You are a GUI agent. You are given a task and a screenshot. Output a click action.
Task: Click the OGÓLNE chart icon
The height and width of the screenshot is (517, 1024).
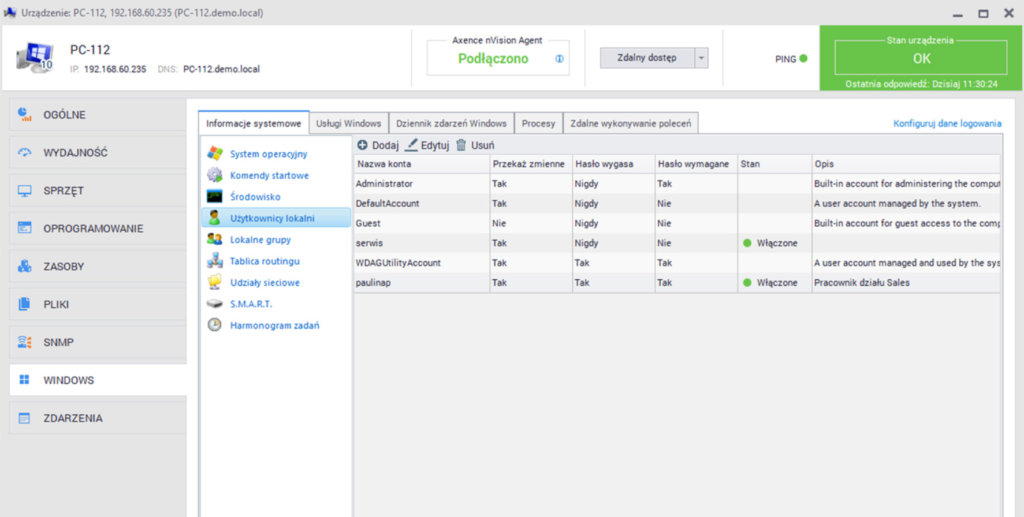point(25,115)
